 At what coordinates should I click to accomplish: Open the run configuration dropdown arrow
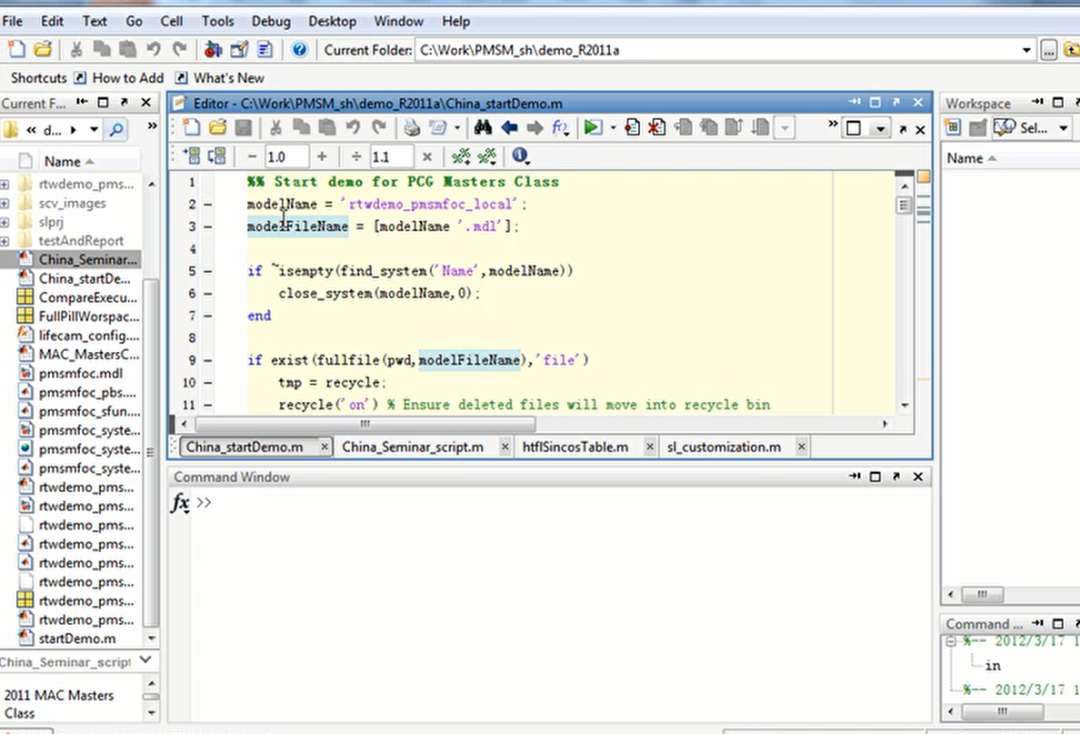coord(612,128)
